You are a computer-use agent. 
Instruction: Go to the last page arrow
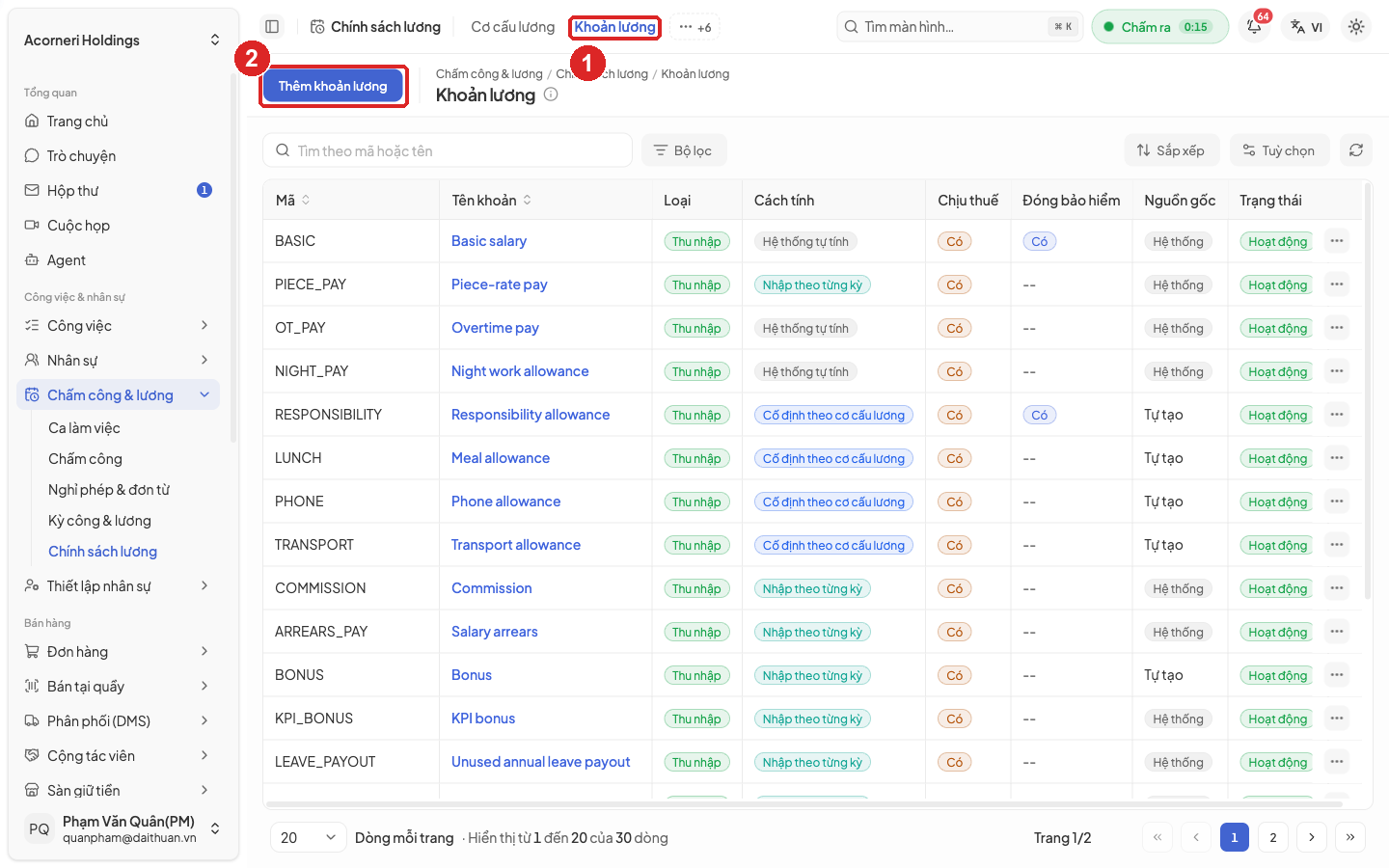click(x=1350, y=837)
